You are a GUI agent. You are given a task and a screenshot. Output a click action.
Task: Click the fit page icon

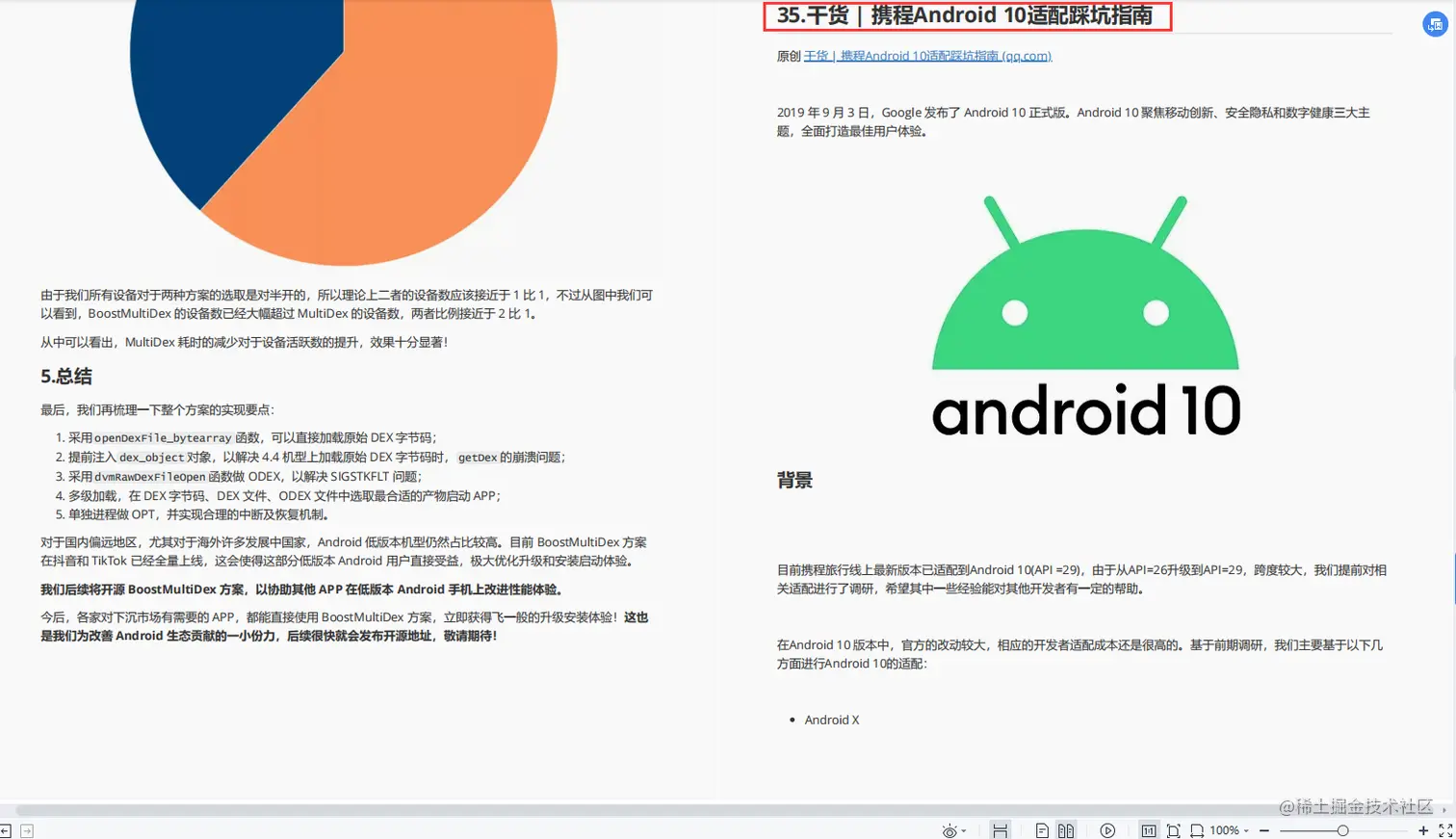[x=1173, y=830]
